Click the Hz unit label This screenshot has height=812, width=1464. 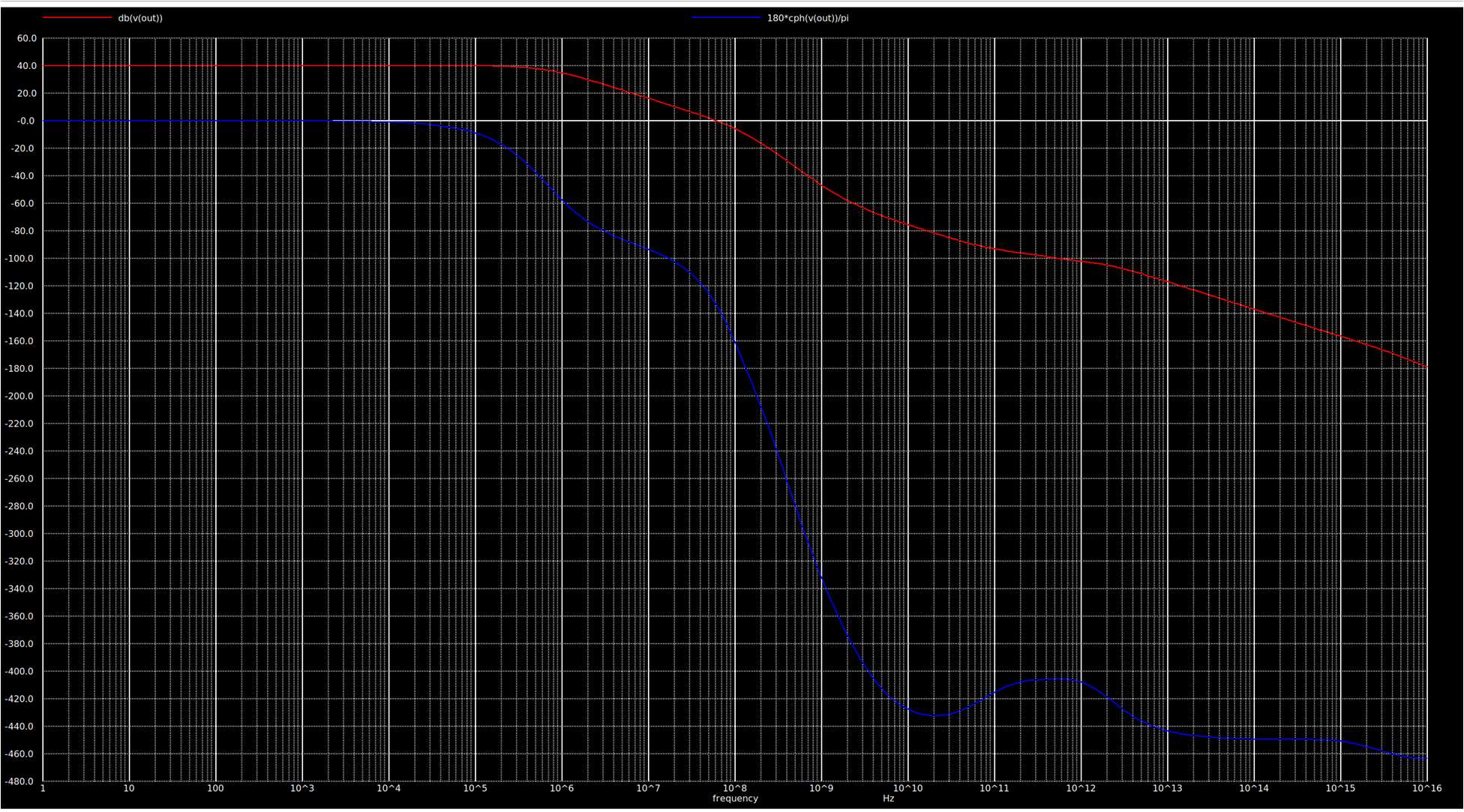(888, 799)
